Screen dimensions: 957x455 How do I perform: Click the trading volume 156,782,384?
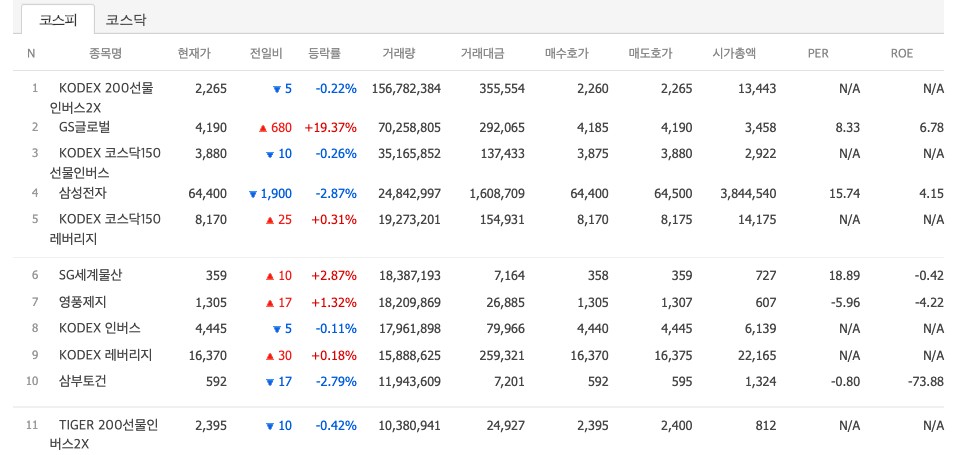point(406,89)
